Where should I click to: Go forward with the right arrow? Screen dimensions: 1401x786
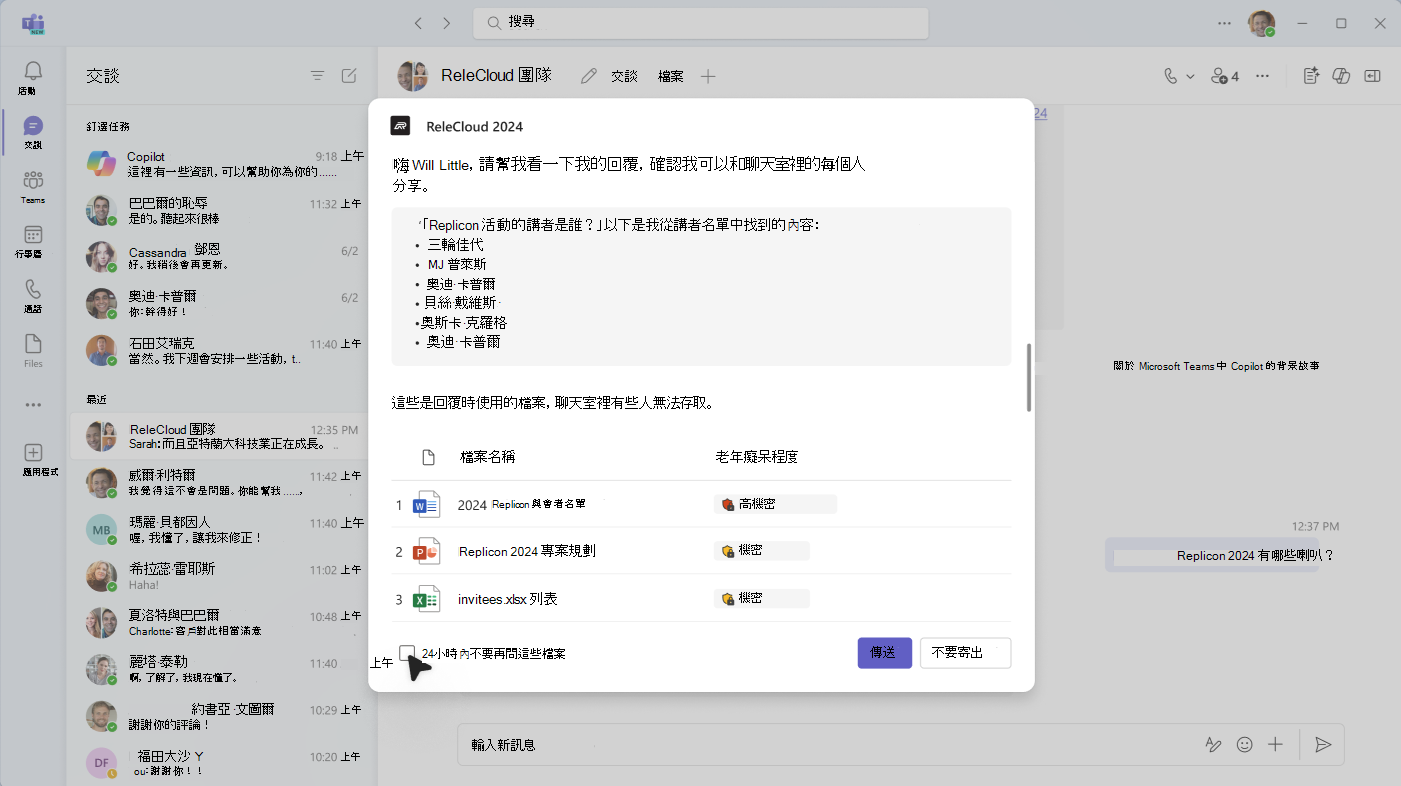pyautogui.click(x=446, y=23)
